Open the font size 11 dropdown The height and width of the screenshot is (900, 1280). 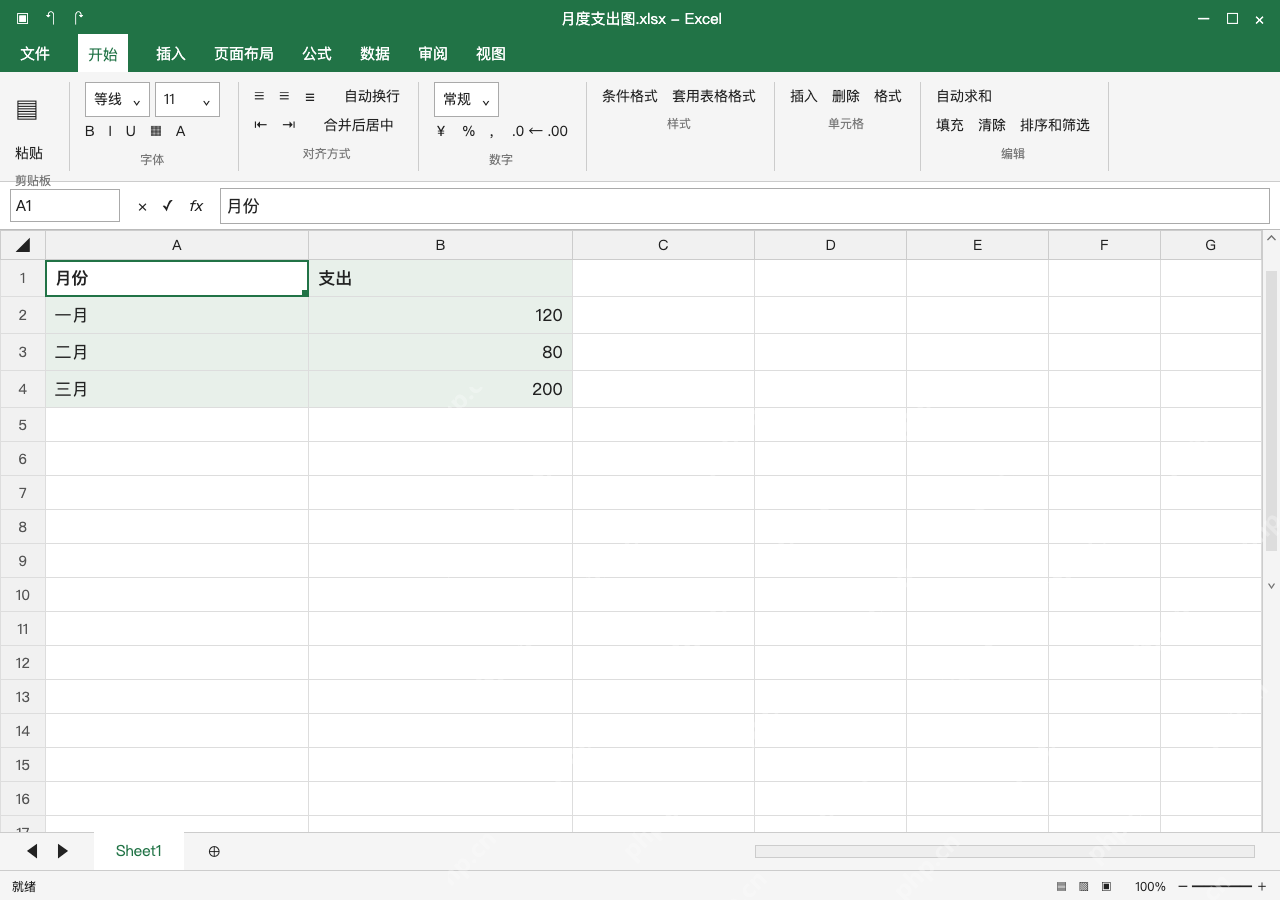coord(187,99)
